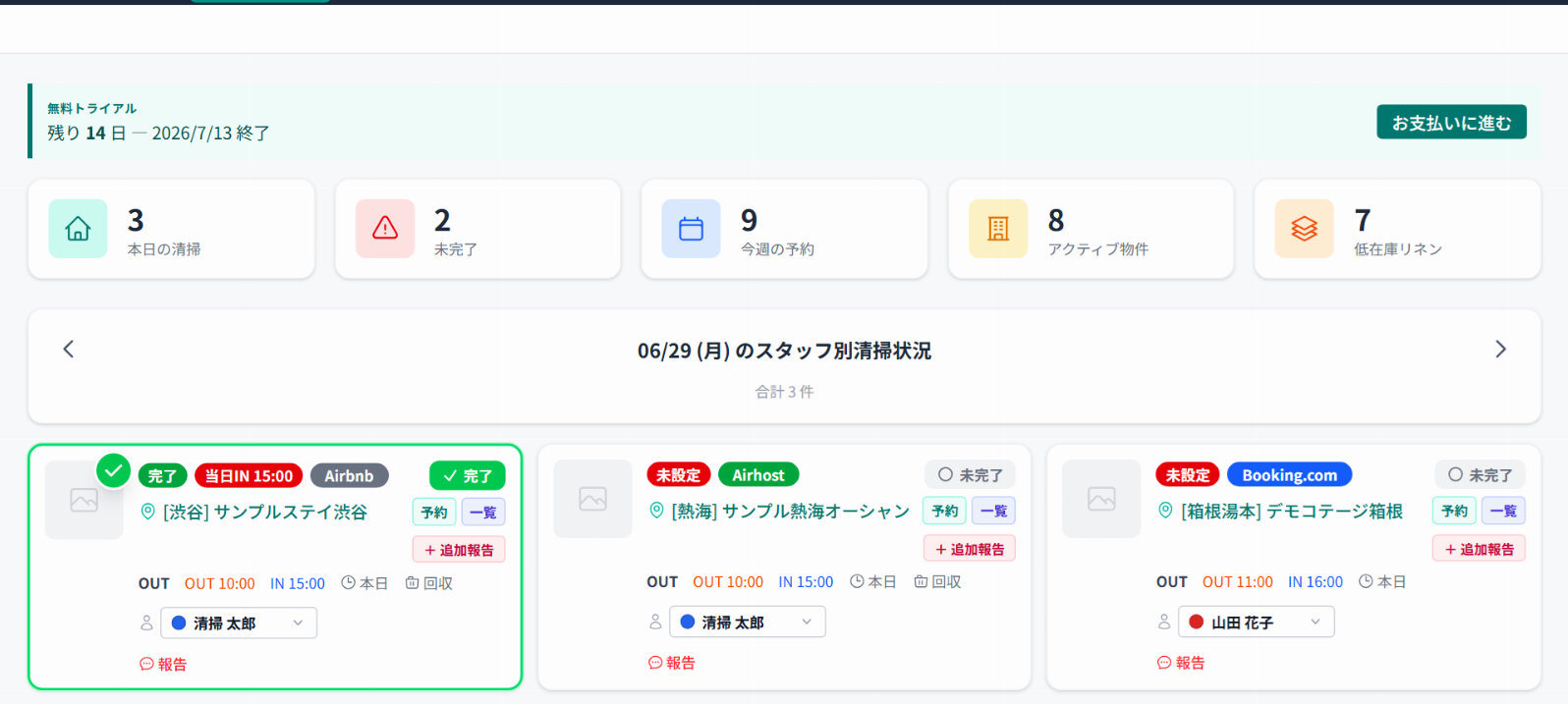Click 予約 button on 箱根湯本 card
This screenshot has width=1568, height=704.
(x=1454, y=512)
